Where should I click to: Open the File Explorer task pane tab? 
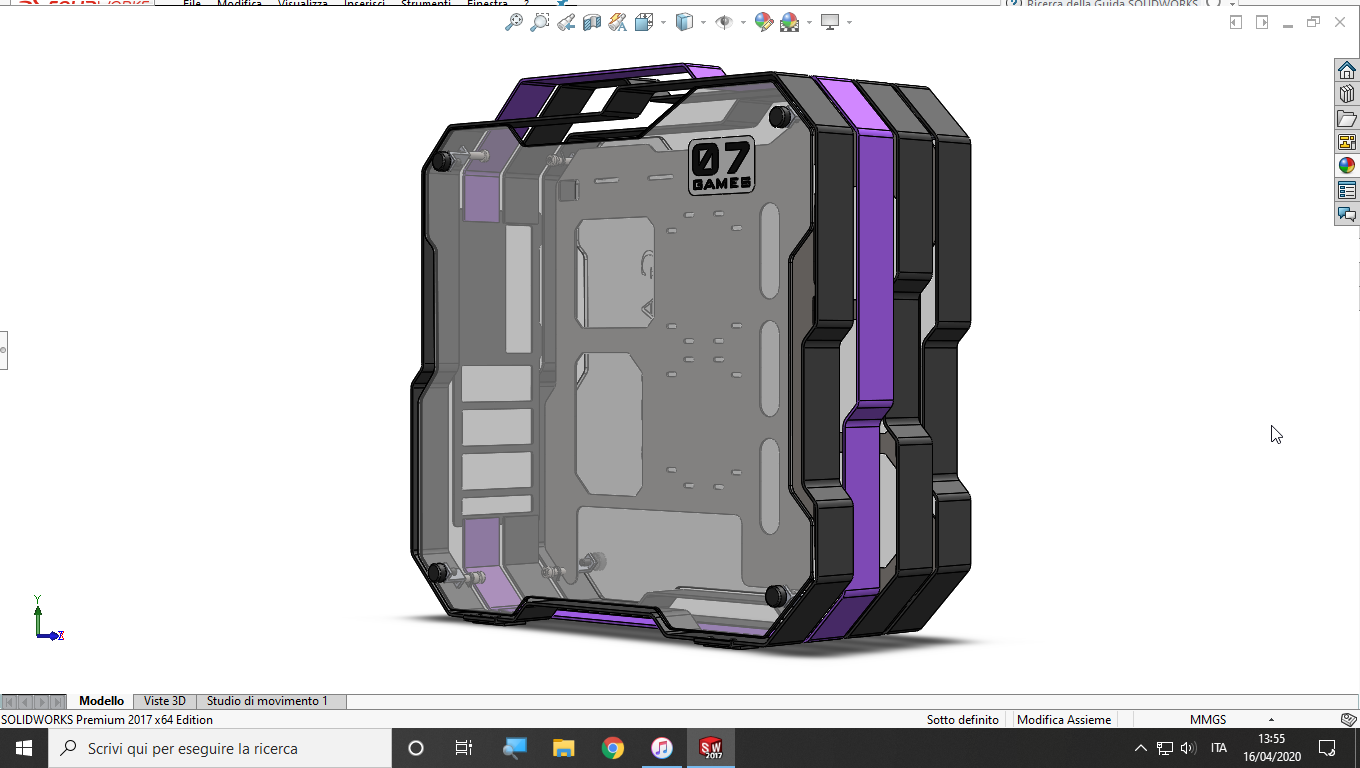pyautogui.click(x=1347, y=118)
